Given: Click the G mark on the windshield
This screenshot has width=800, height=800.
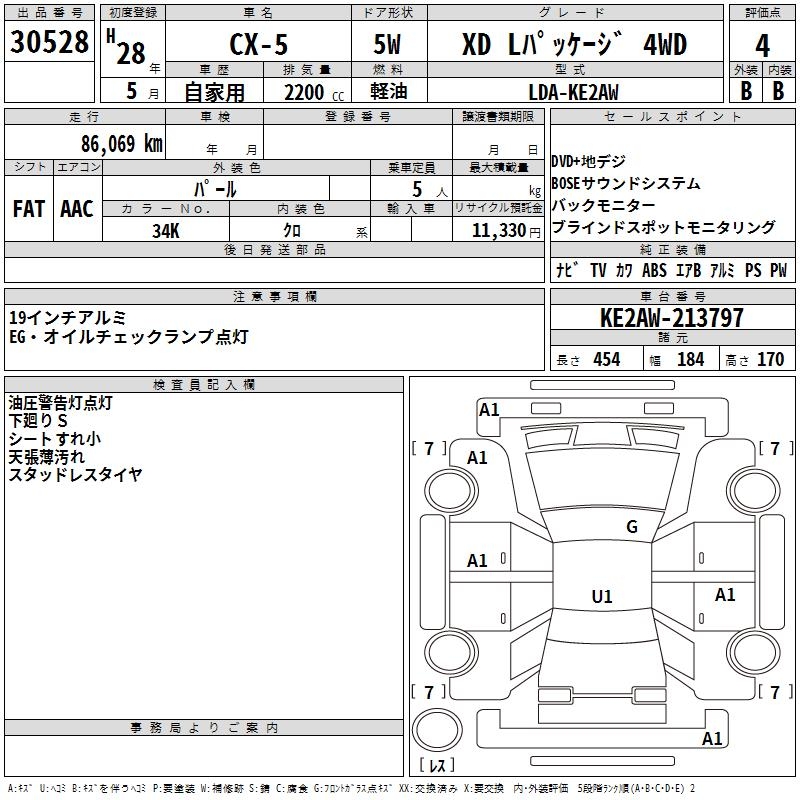Looking at the screenshot, I should [x=632, y=527].
